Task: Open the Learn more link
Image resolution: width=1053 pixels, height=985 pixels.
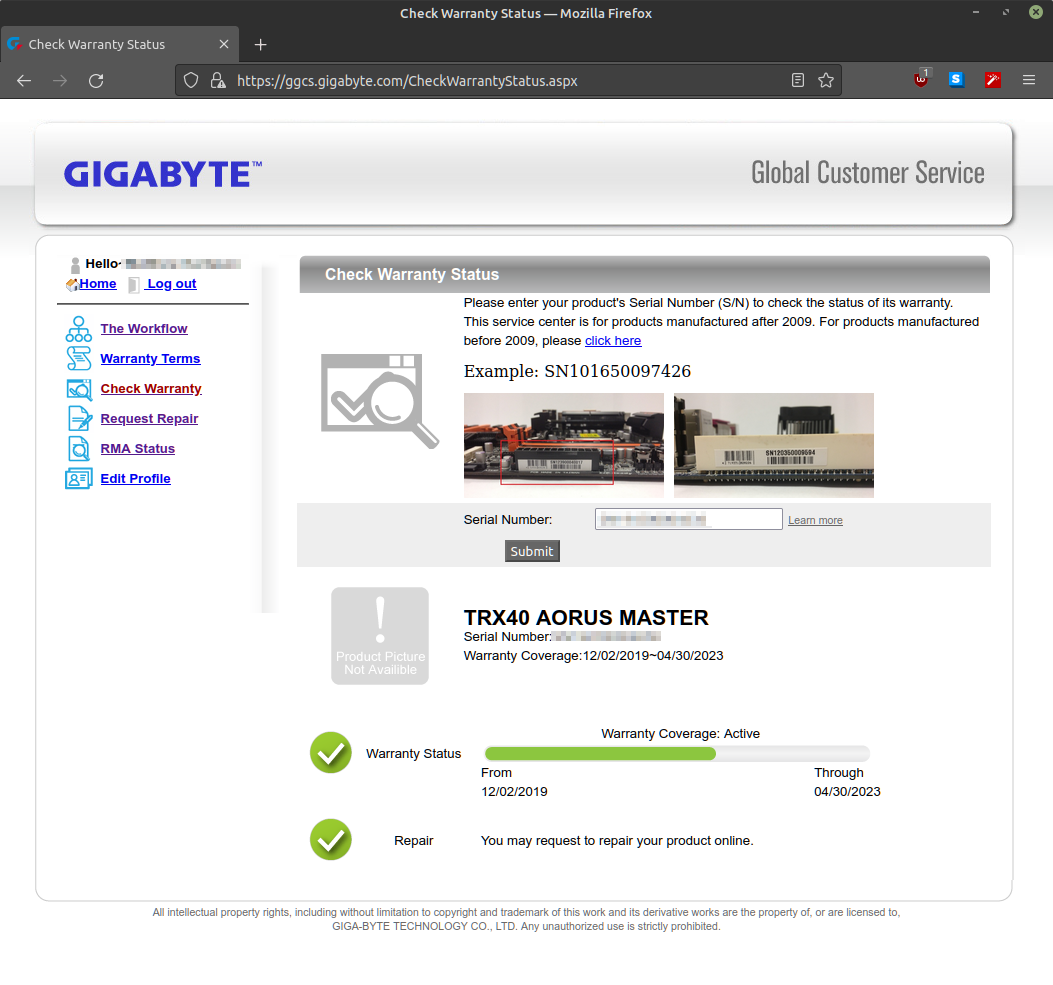Action: coord(815,520)
